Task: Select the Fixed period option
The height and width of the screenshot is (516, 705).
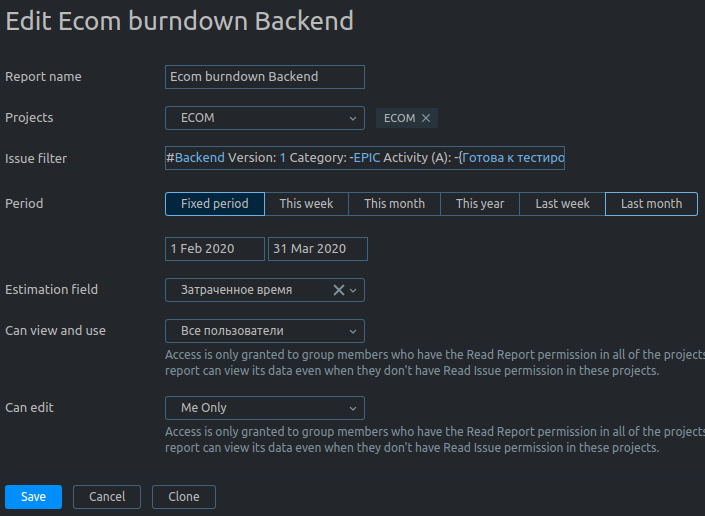Action: [214, 204]
